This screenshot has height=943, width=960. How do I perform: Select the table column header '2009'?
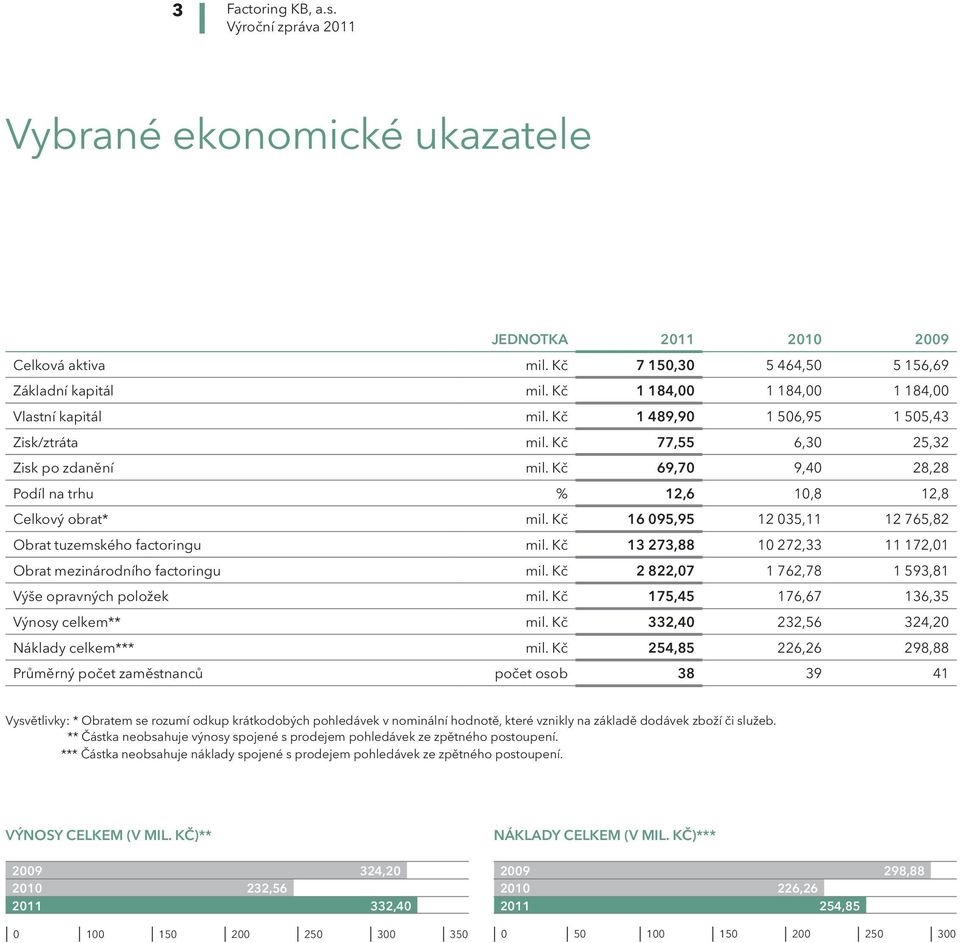pyautogui.click(x=932, y=339)
